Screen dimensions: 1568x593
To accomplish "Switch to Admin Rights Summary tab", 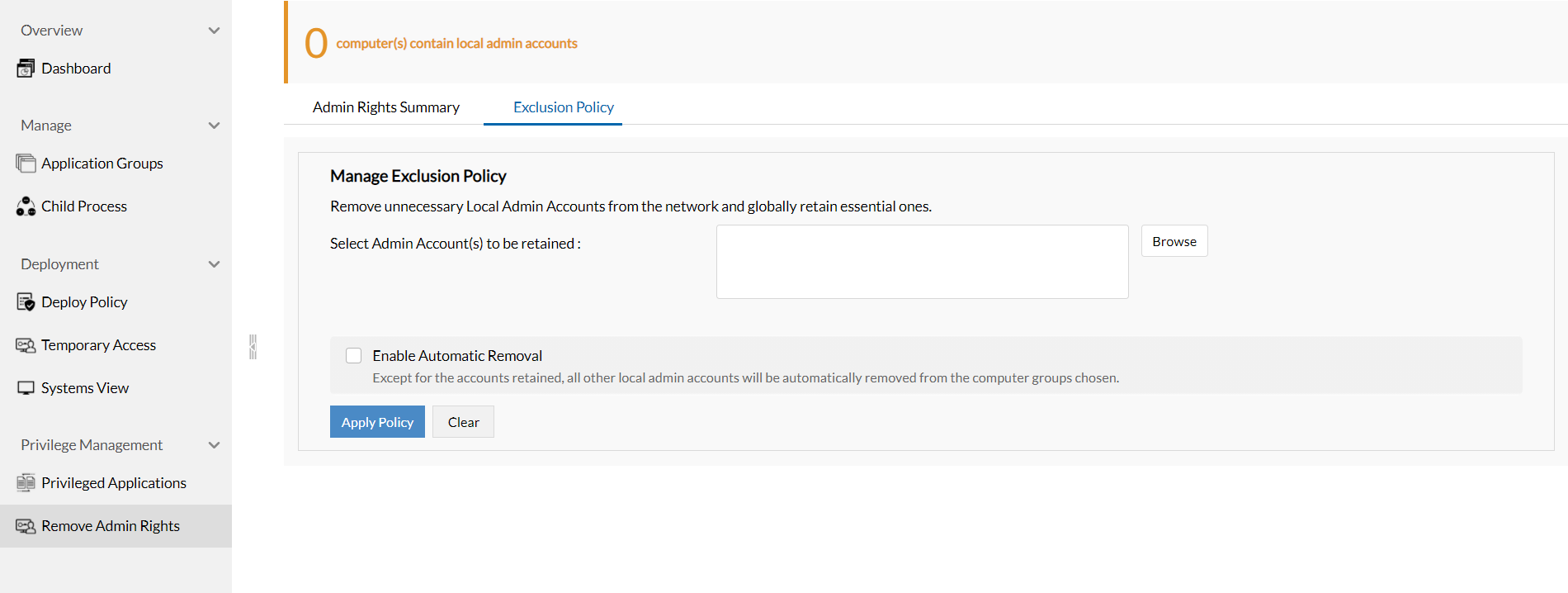I will (x=385, y=107).
